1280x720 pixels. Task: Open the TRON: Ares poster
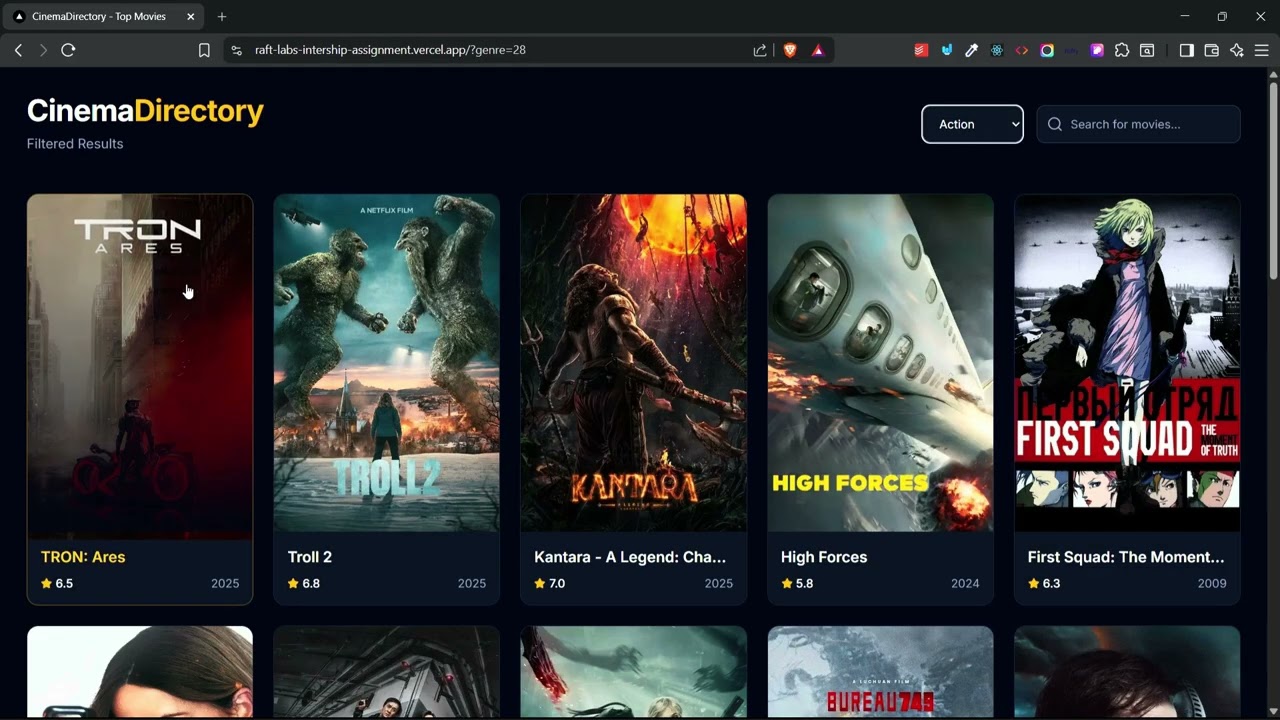click(x=140, y=363)
